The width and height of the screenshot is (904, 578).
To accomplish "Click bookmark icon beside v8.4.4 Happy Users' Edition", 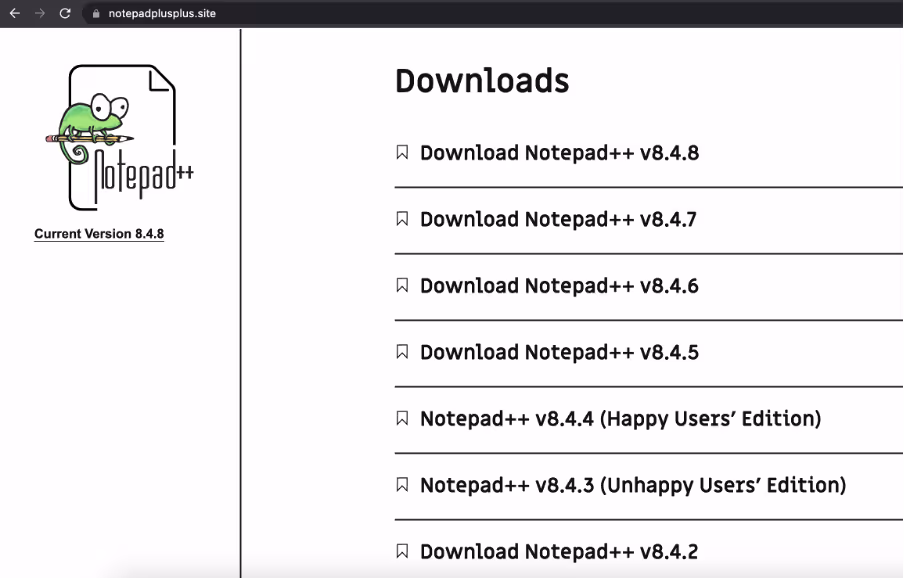I will 402,418.
